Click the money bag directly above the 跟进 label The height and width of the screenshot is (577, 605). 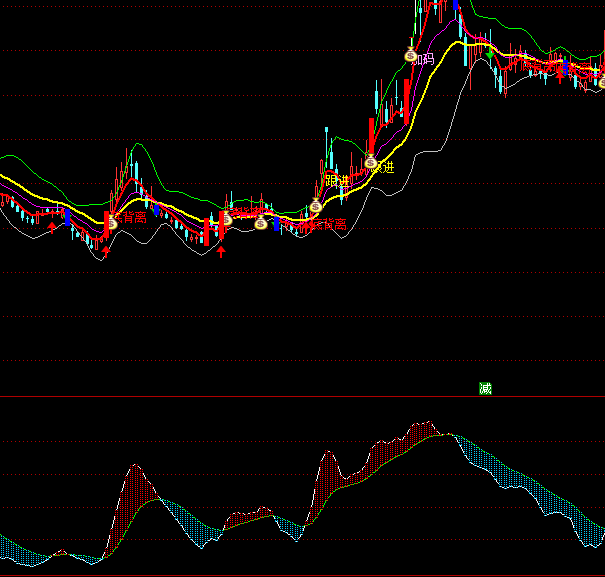coord(370,162)
